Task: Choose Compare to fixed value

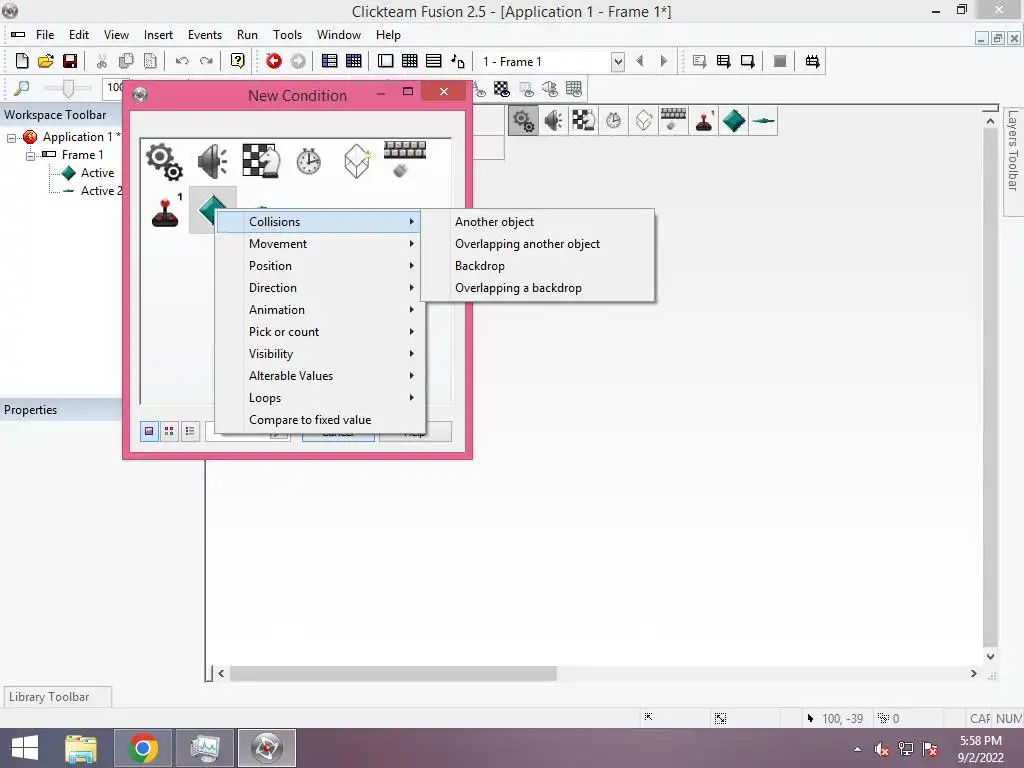Action: (320, 420)
